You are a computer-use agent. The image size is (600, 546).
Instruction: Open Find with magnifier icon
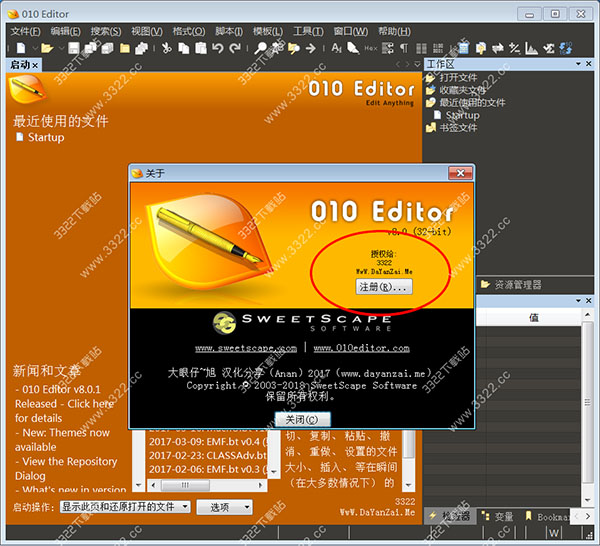click(261, 48)
